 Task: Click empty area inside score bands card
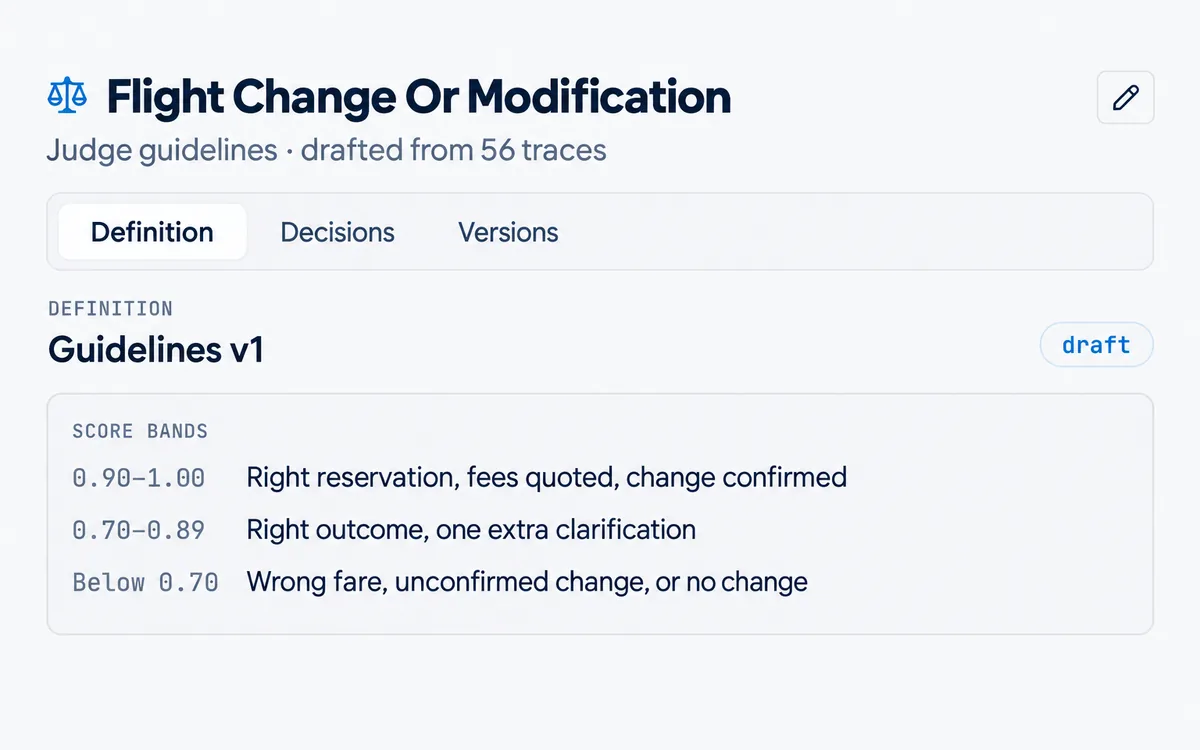1000,530
